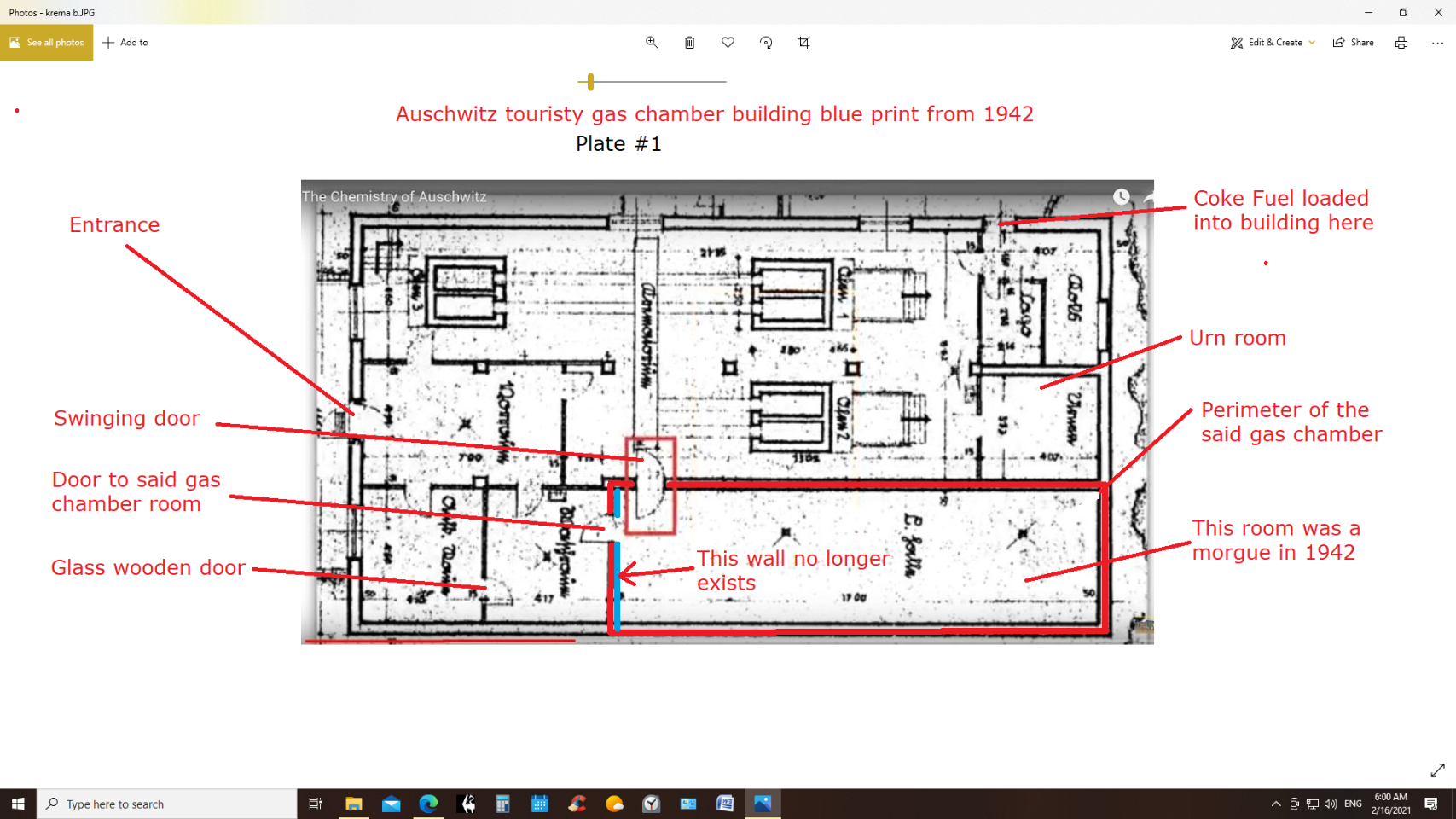1456x819 pixels.
Task: Toggle the taskbar volume speaker icon
Action: coord(1331,804)
